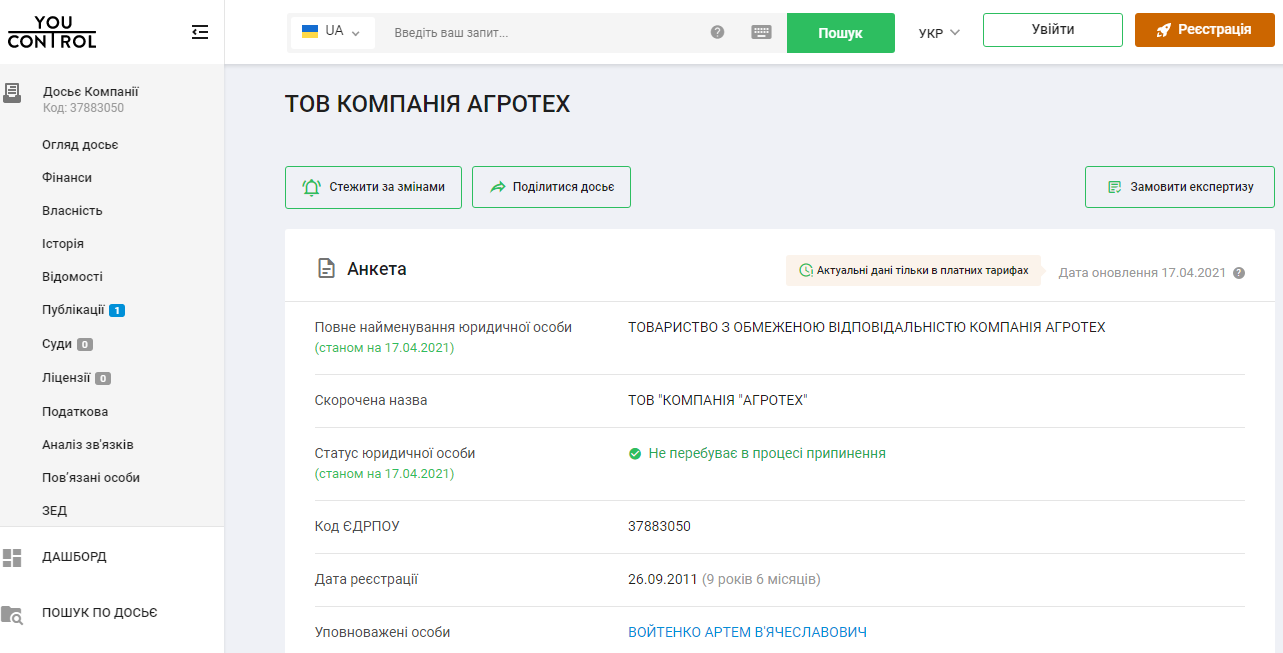Click the search help question mark icon
This screenshot has height=653, width=1283.
pyautogui.click(x=717, y=32)
